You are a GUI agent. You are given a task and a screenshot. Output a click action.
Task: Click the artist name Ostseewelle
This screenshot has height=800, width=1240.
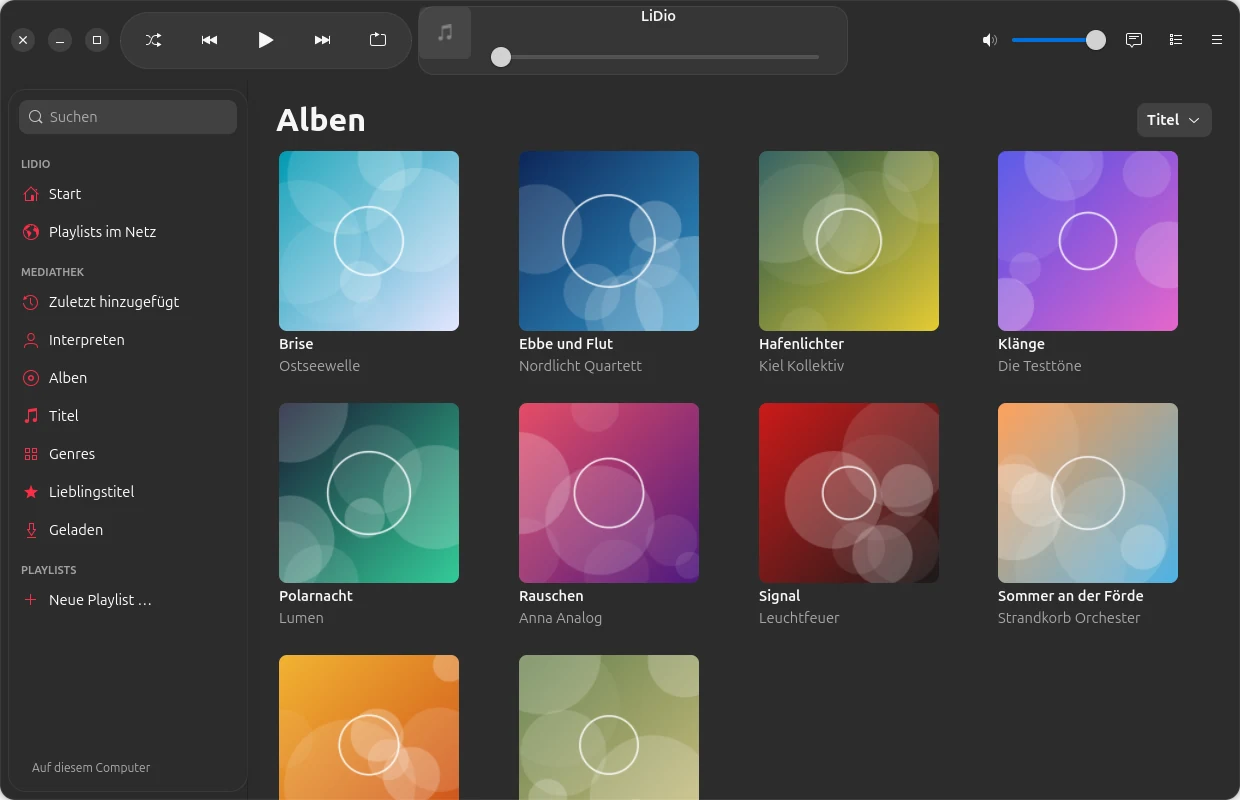319,366
